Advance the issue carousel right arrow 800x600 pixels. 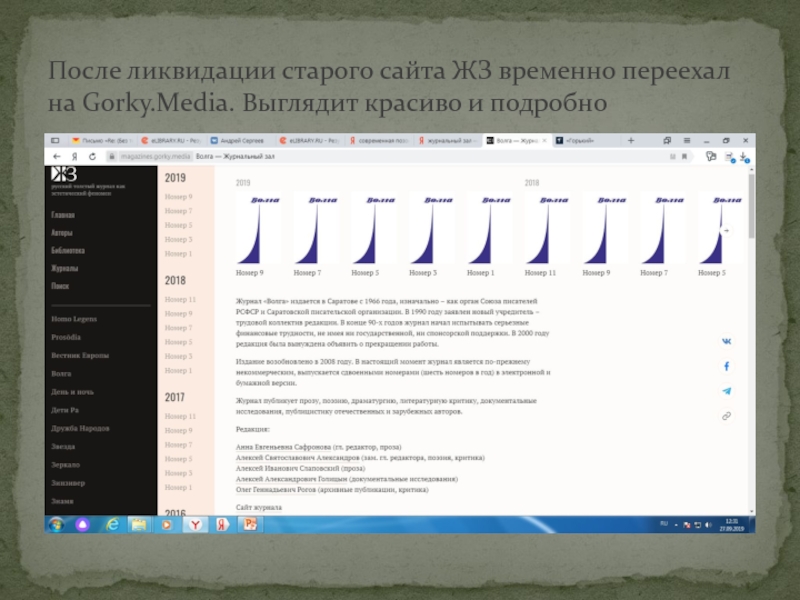click(x=727, y=231)
